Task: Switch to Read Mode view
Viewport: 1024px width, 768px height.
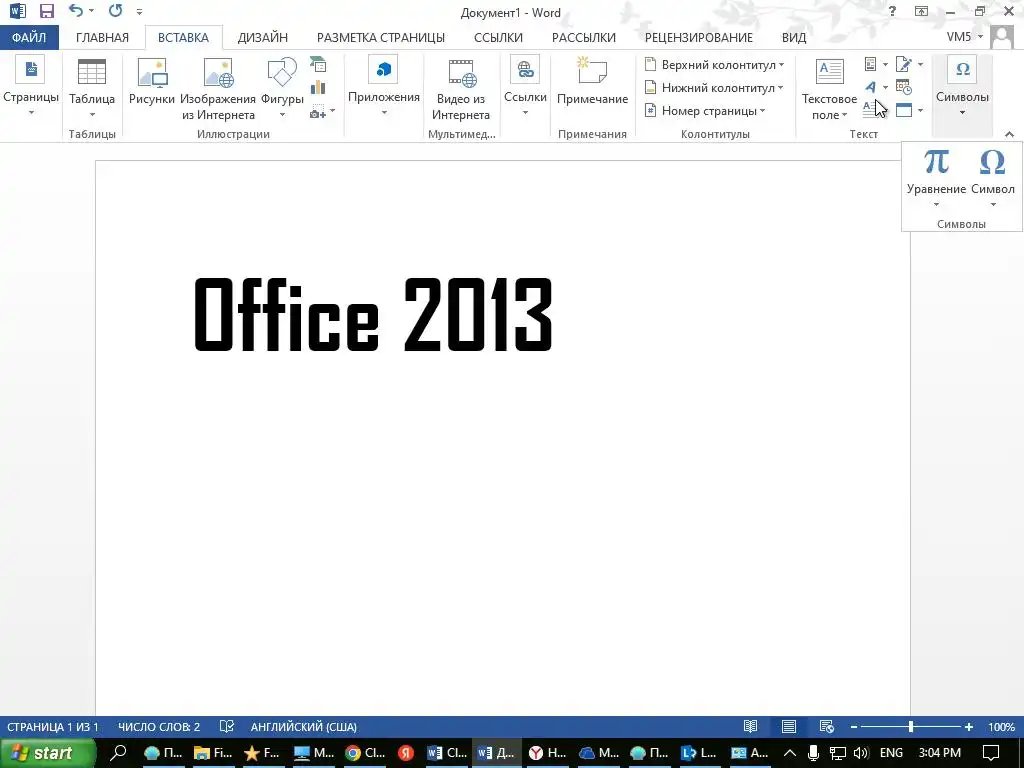Action: click(x=751, y=727)
